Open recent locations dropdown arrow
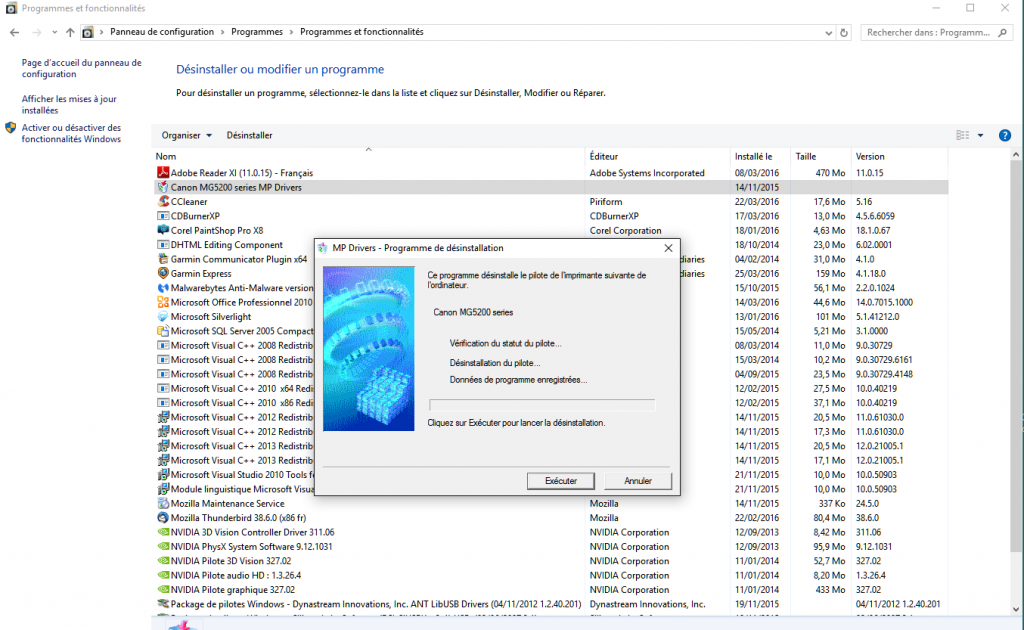Screen dimensions: 1024x630 tap(54, 32)
